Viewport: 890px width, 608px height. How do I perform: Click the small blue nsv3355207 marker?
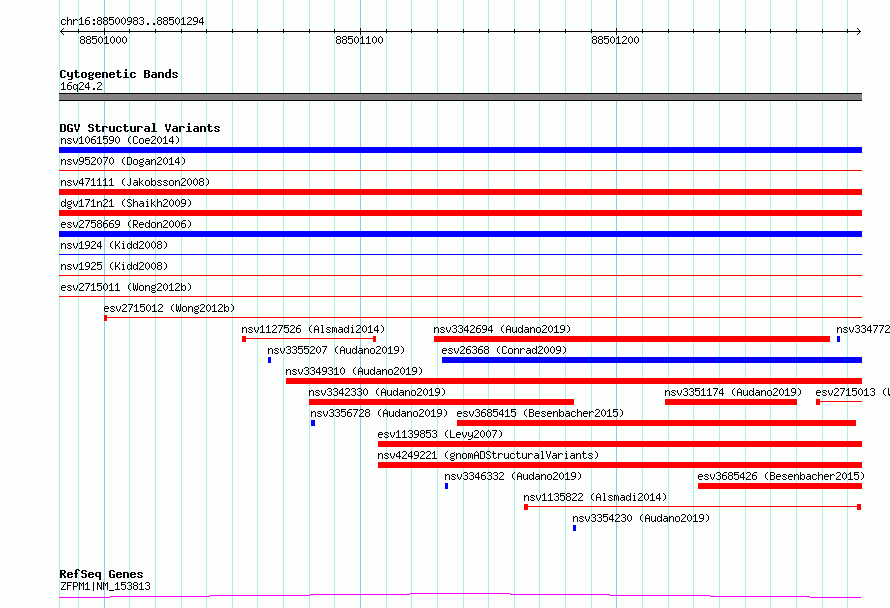(269, 360)
